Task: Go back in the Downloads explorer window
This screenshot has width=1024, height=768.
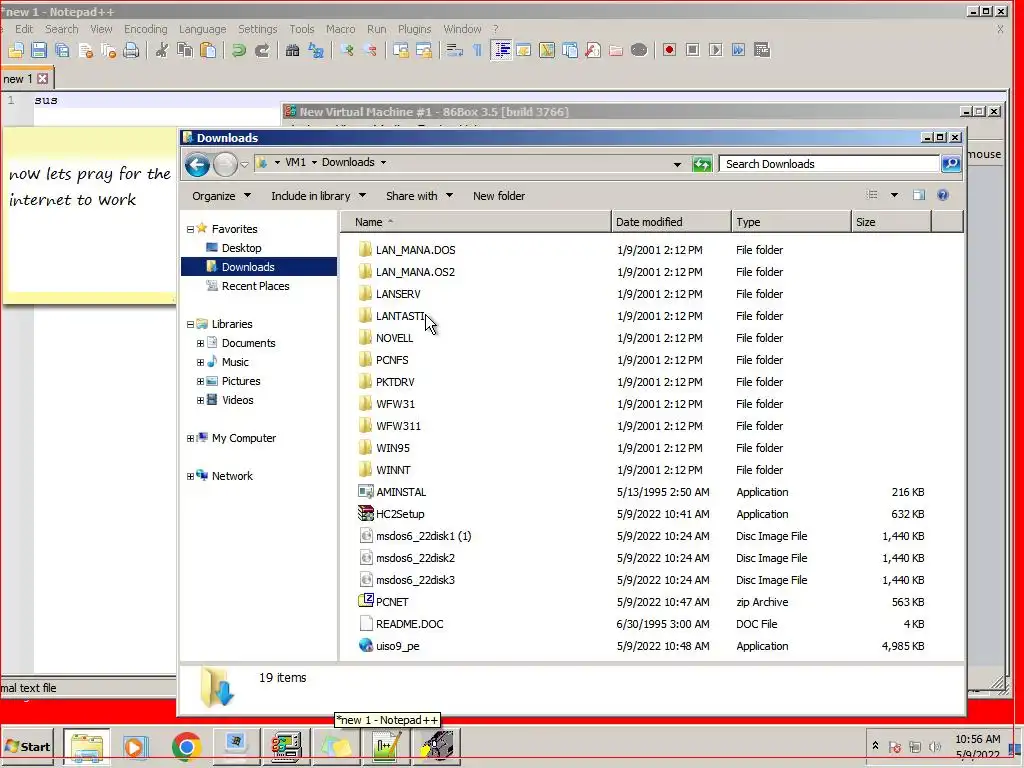Action: point(197,165)
